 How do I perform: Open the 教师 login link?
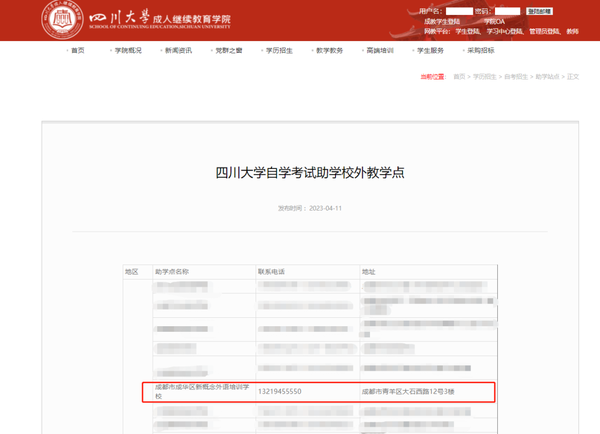pyautogui.click(x=572, y=31)
